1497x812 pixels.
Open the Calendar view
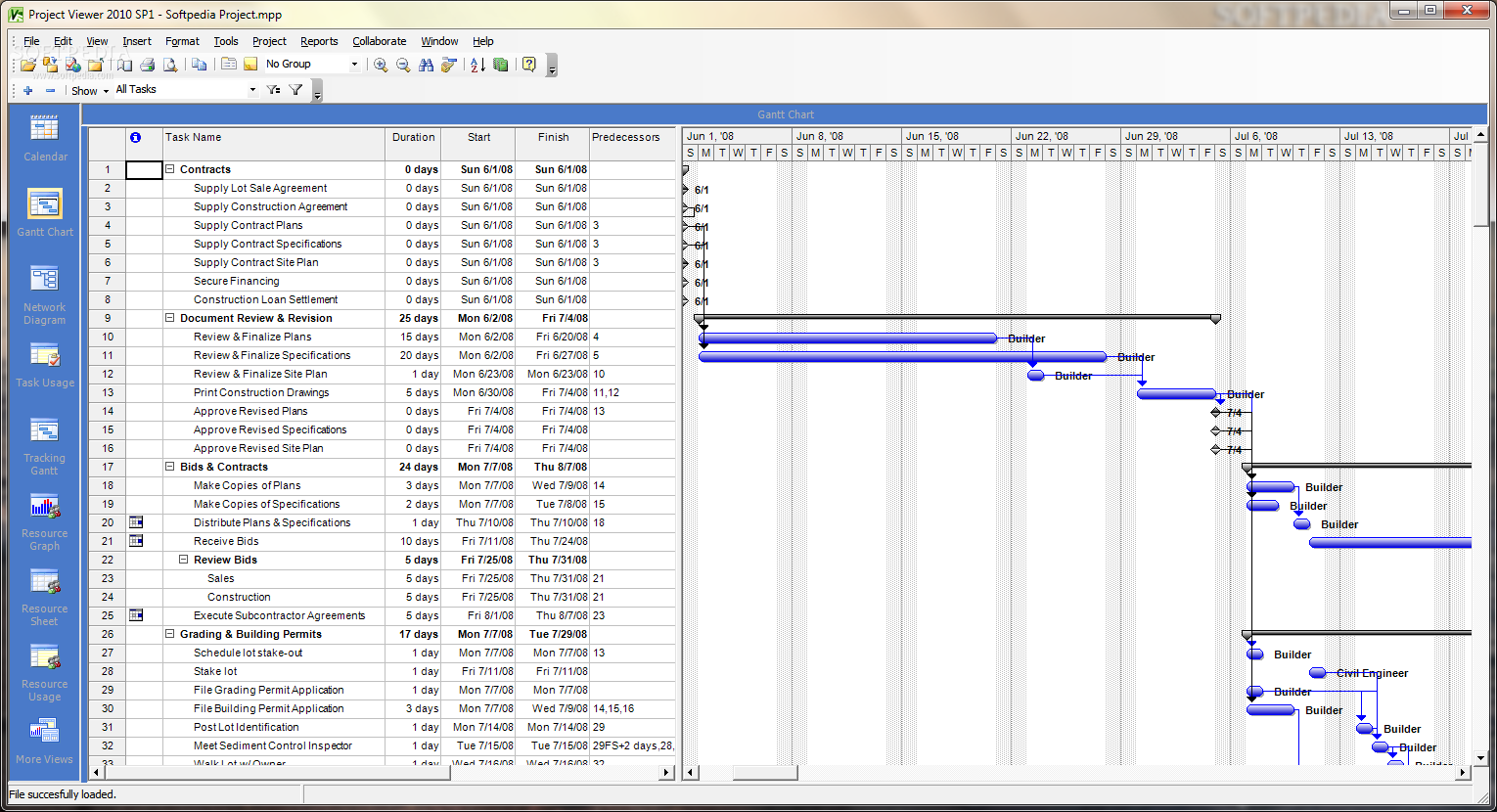44,132
